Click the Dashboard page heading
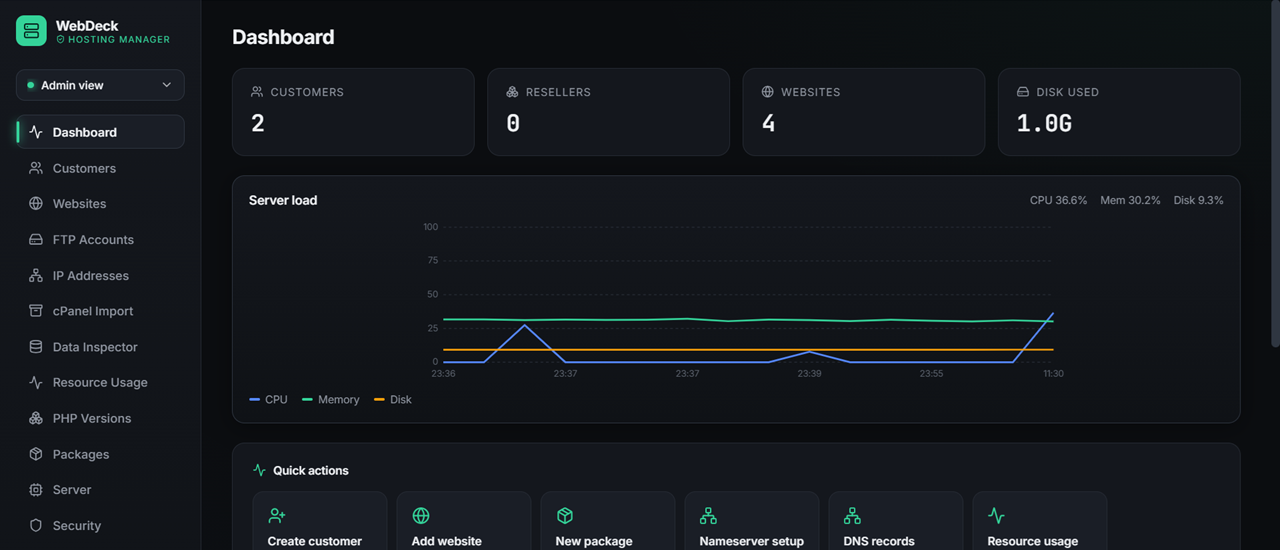Image resolution: width=1280 pixels, height=550 pixels. pos(283,37)
